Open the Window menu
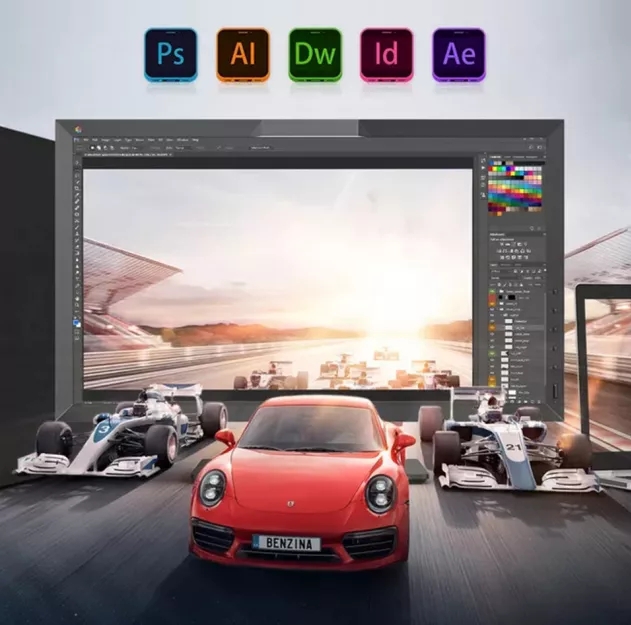Image resolution: width=631 pixels, height=625 pixels. point(183,140)
